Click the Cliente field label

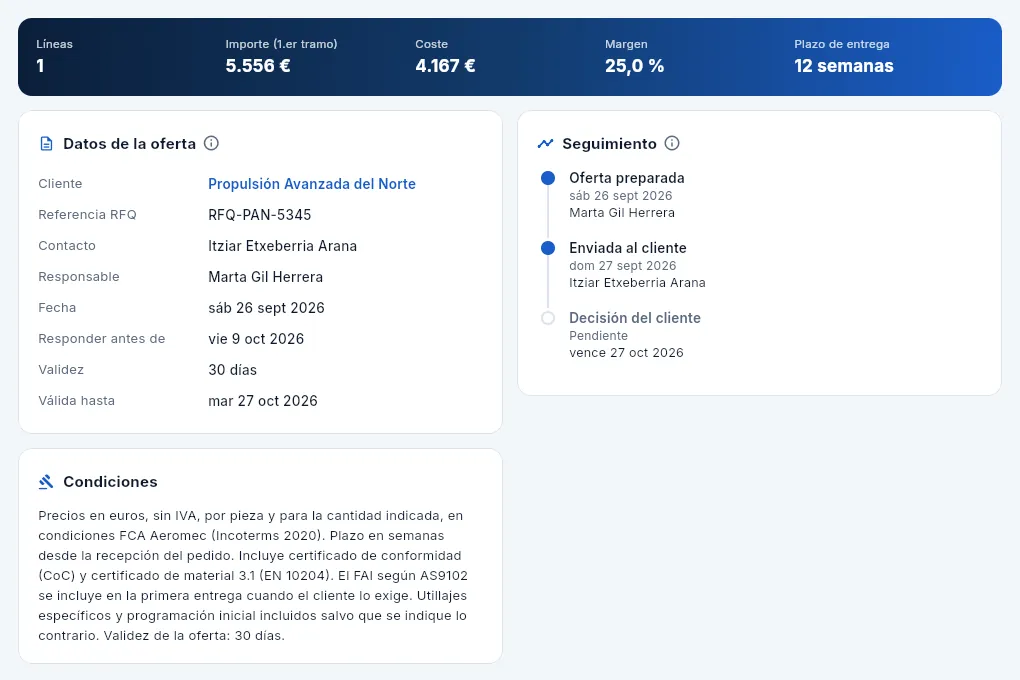tap(60, 184)
